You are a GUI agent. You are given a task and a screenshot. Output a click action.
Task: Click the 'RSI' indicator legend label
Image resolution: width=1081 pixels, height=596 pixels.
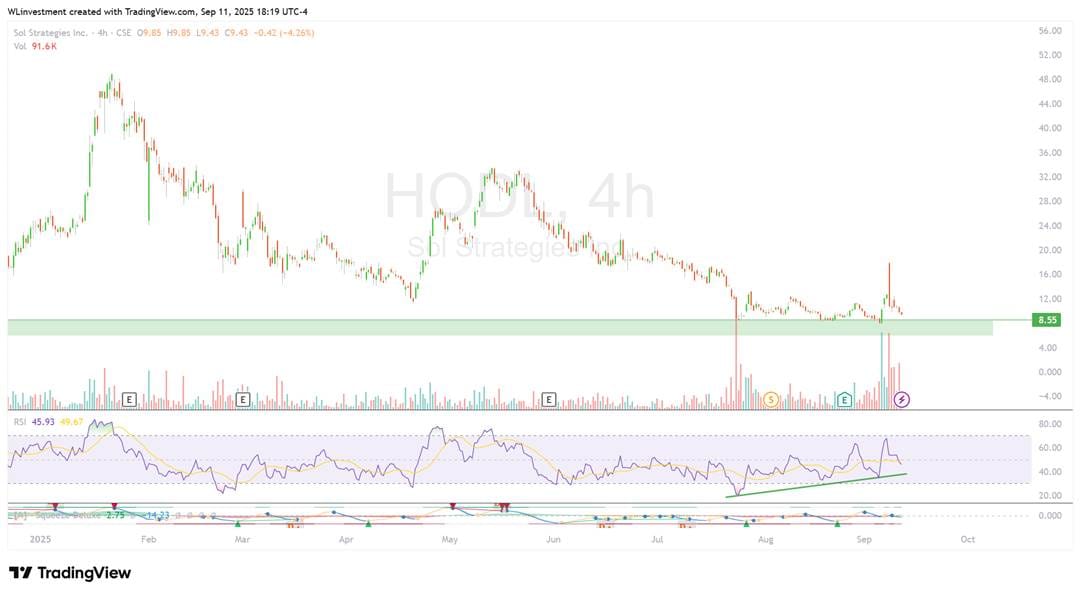point(20,422)
